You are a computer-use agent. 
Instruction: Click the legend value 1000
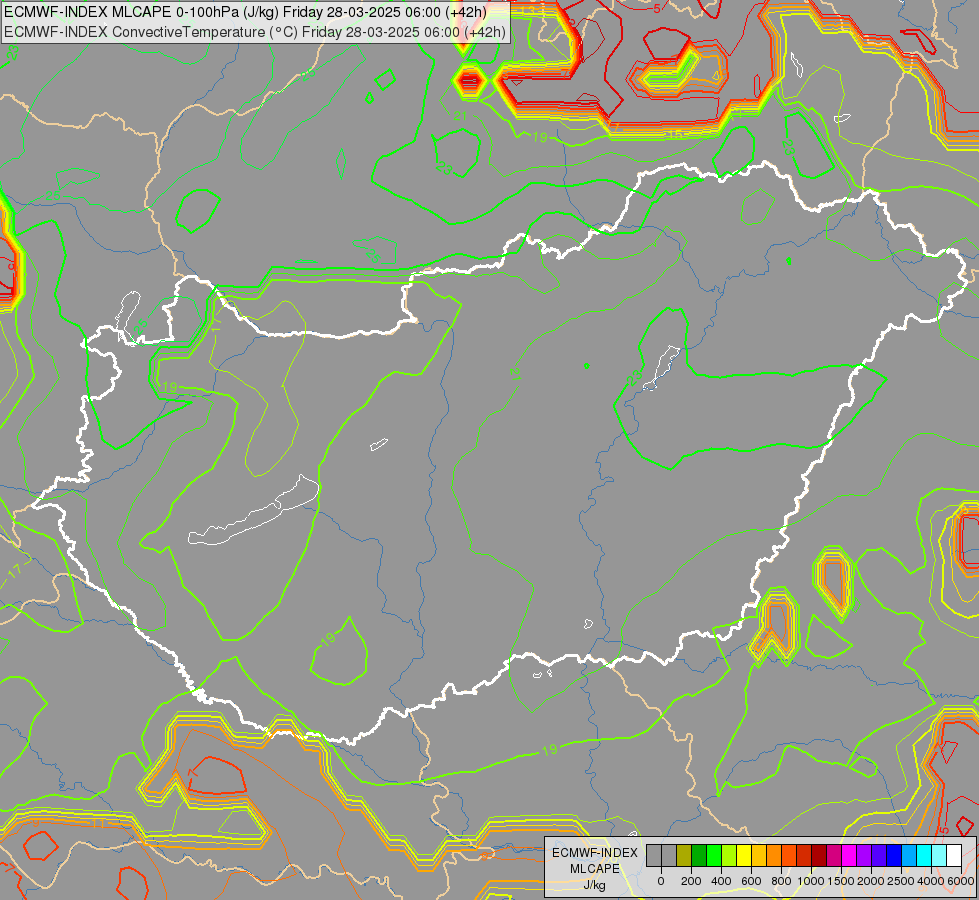point(811,881)
